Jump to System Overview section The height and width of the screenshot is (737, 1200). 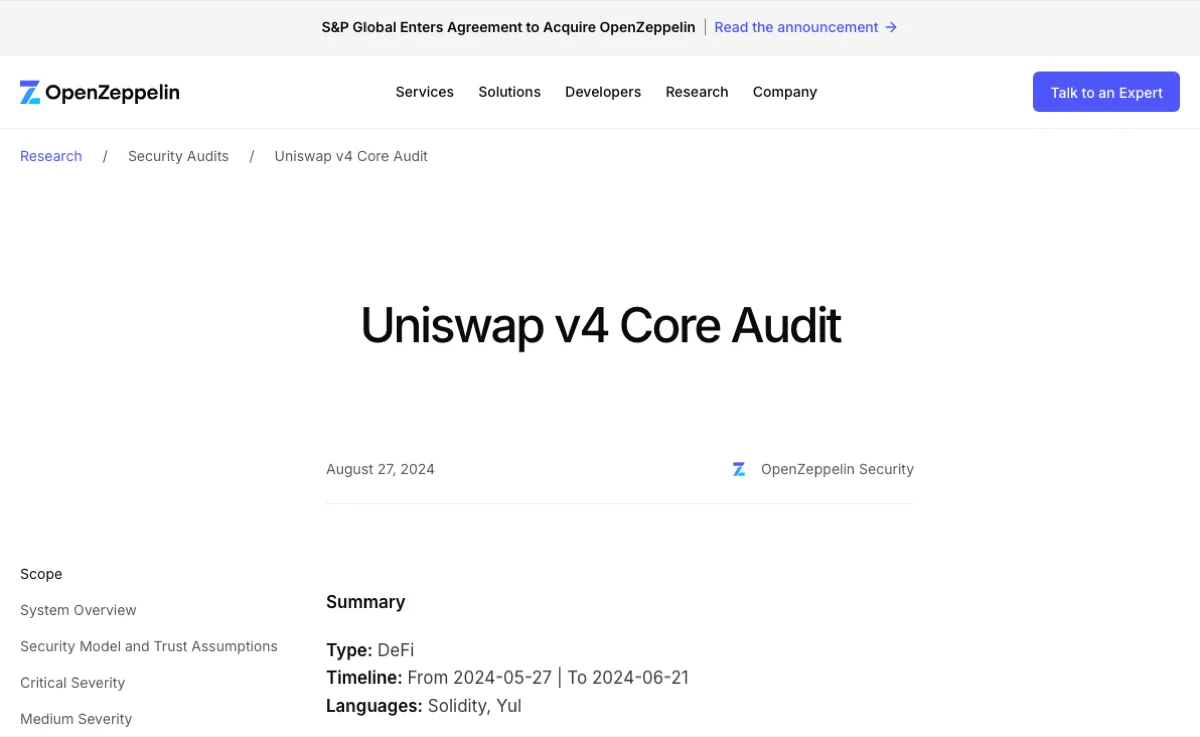point(78,610)
